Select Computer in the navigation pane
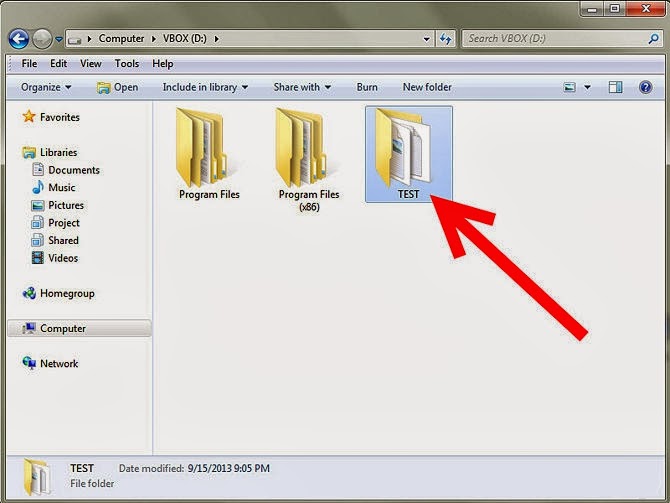Viewport: 670px width, 503px height. (x=79, y=329)
